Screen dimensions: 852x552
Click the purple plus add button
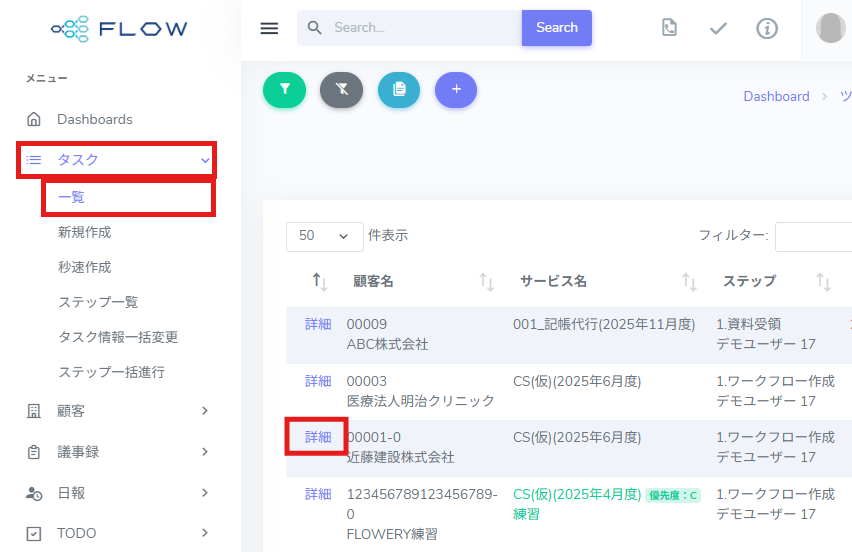[456, 90]
